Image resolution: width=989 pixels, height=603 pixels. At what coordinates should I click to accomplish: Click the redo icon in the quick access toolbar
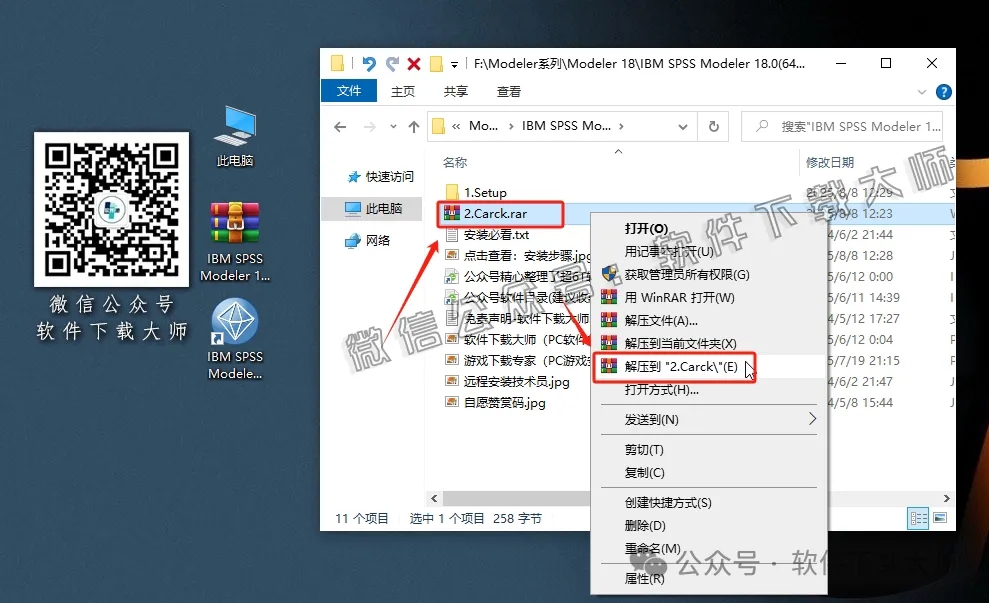(x=394, y=62)
